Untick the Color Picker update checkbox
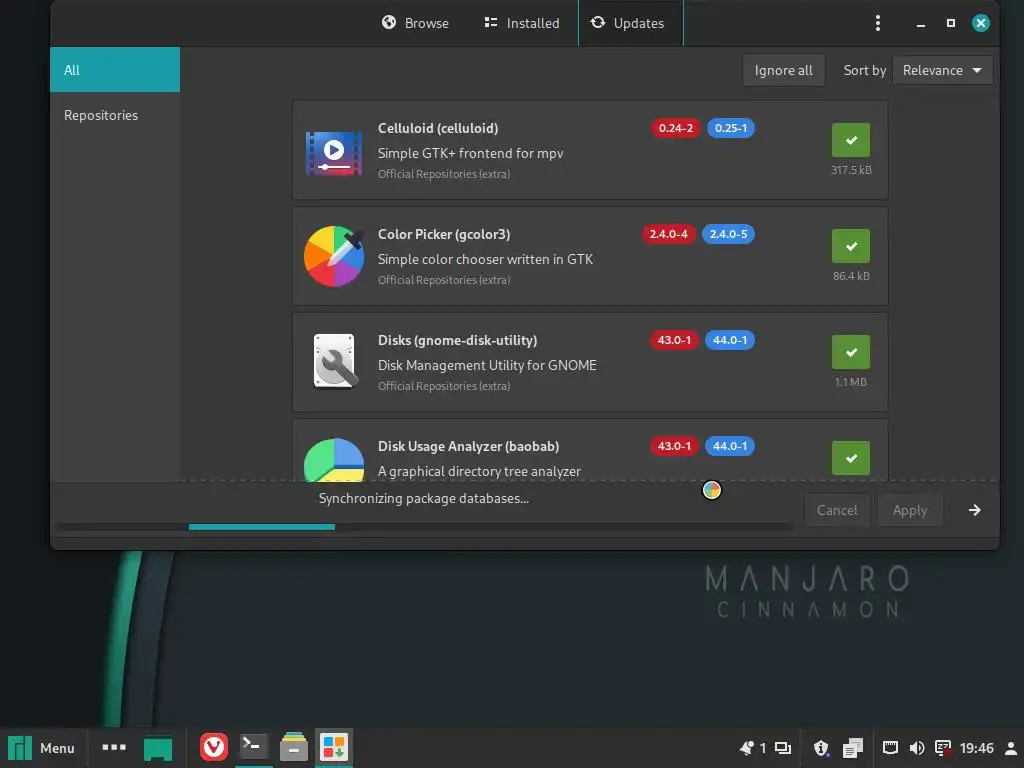 coord(850,246)
